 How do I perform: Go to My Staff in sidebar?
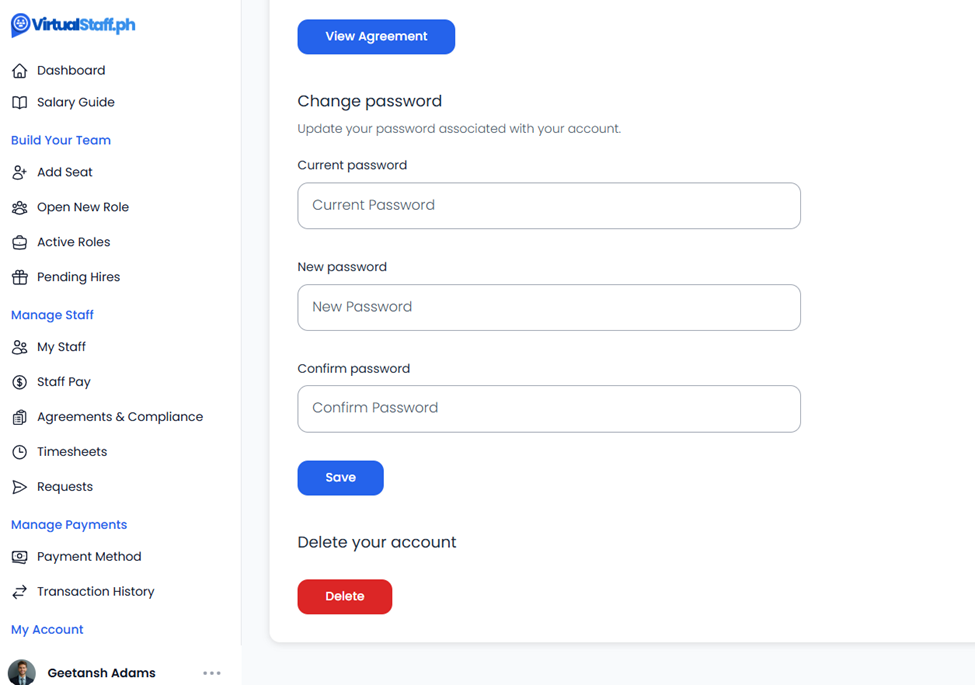61,347
